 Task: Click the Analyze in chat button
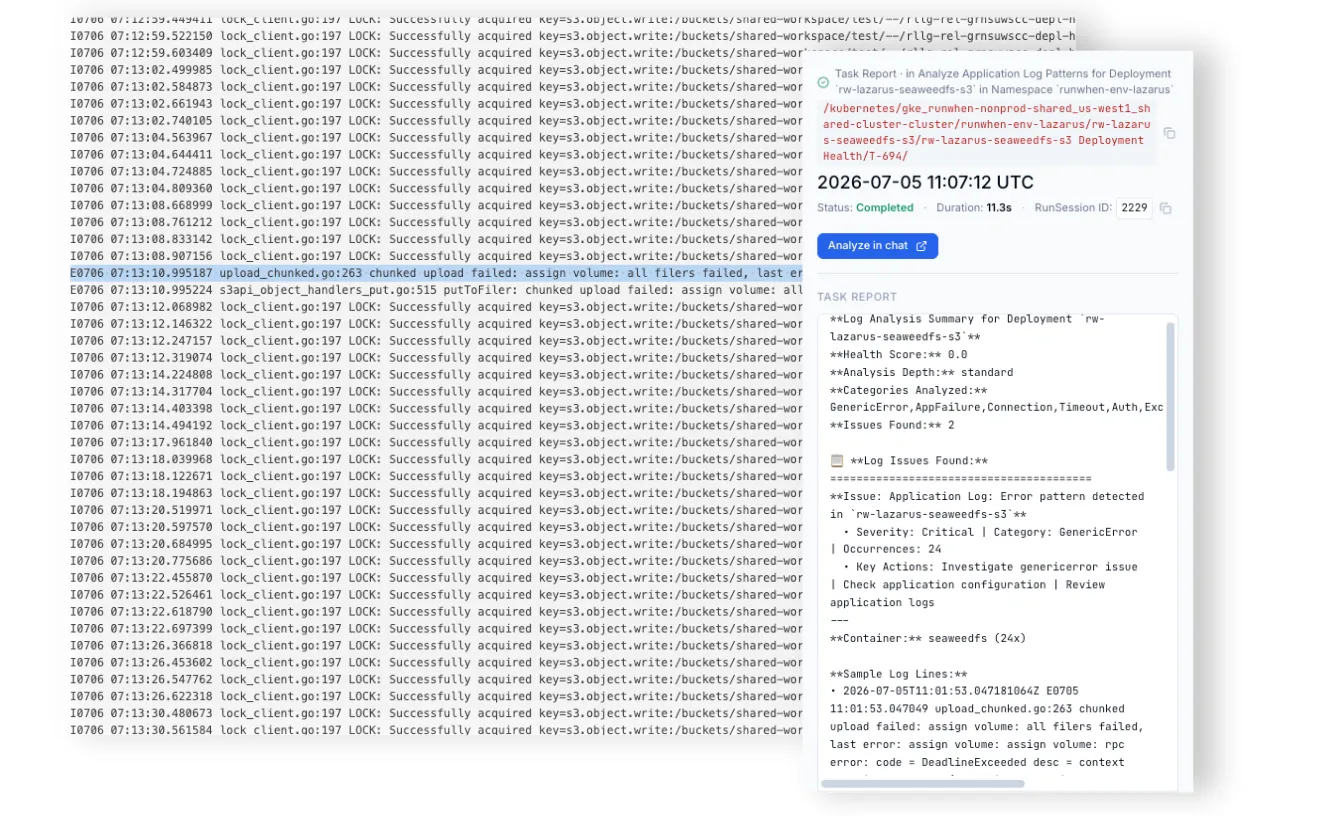click(877, 246)
